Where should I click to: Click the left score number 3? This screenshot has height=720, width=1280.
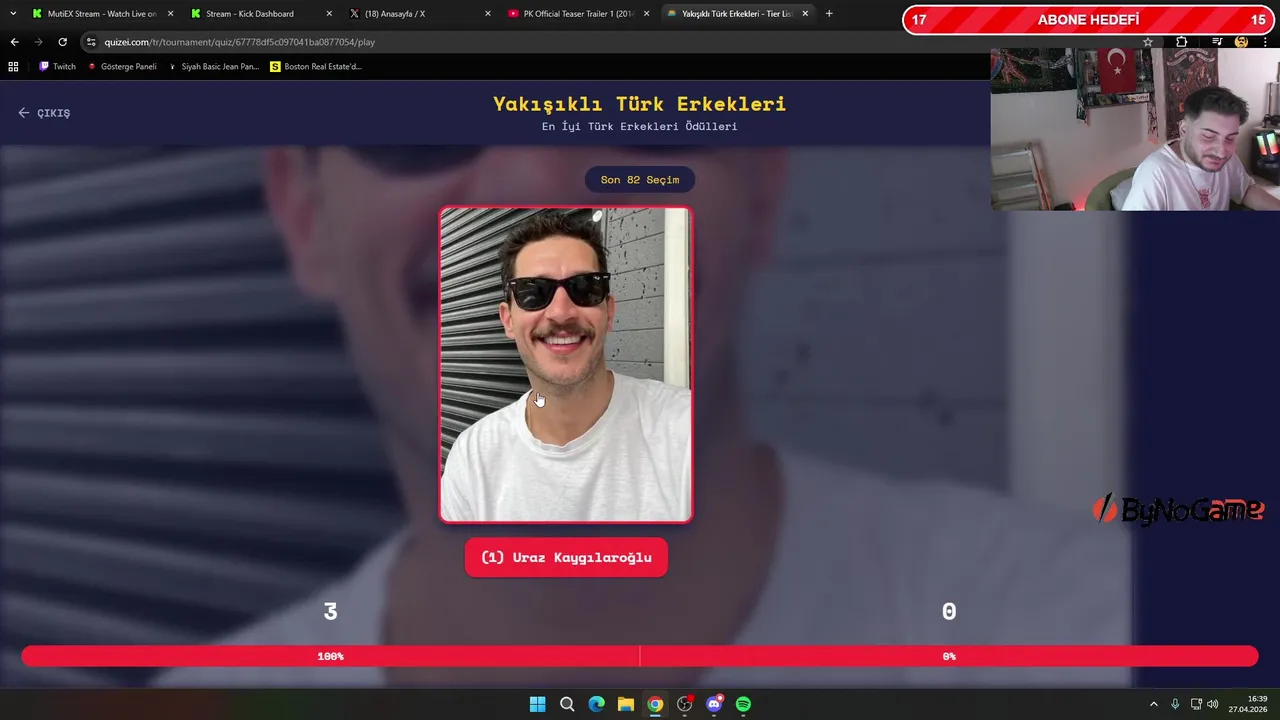tap(330, 612)
